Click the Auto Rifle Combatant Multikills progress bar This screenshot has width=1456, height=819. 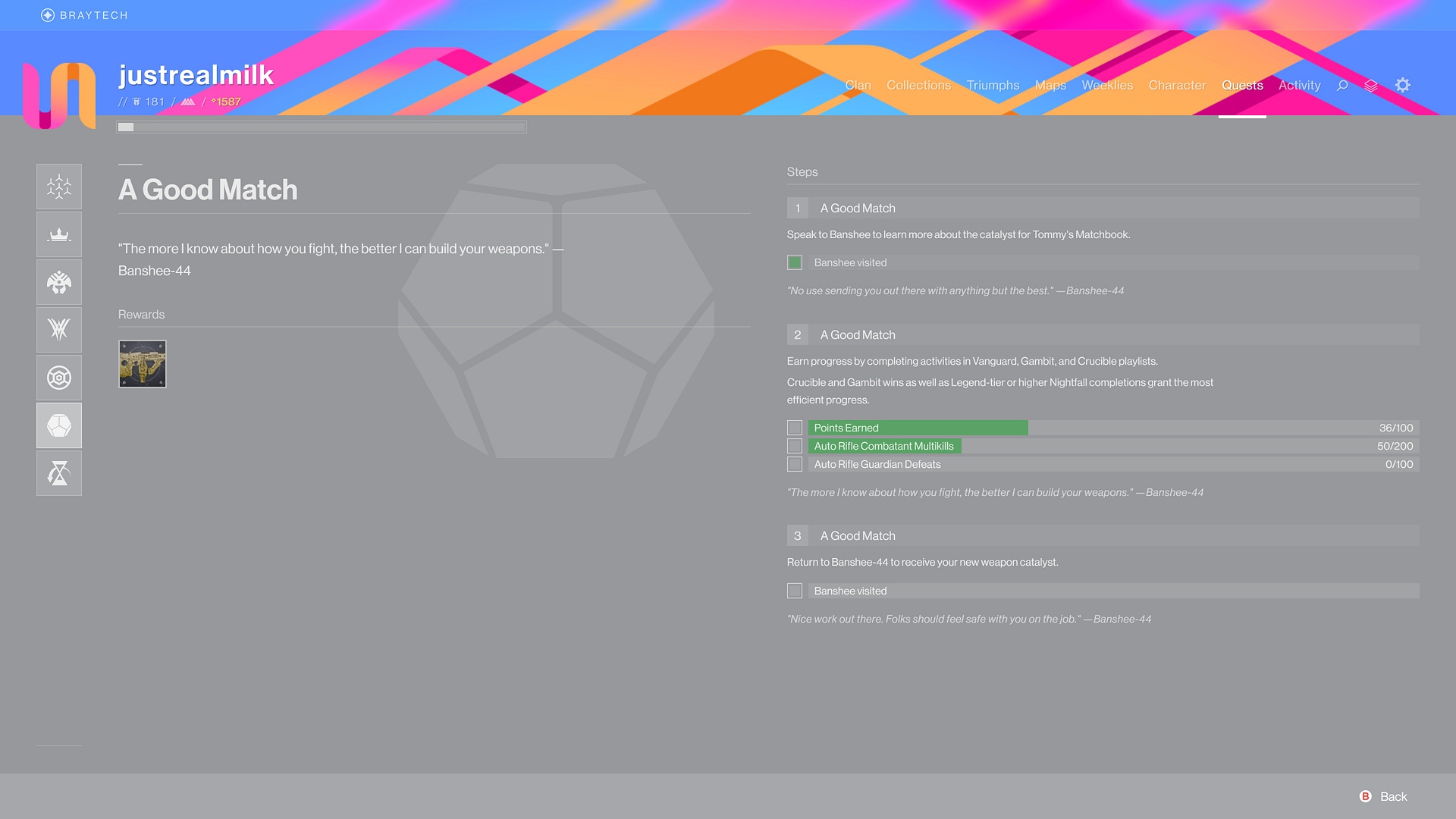1113,446
